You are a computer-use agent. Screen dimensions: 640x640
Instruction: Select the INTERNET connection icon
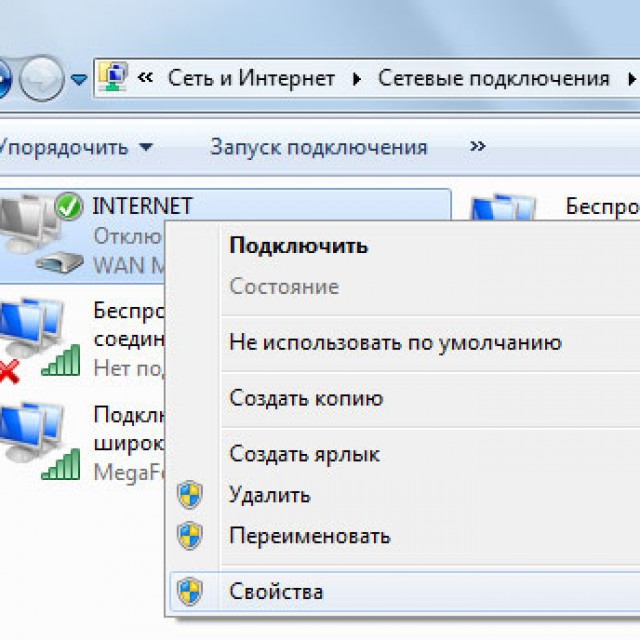coord(42,233)
